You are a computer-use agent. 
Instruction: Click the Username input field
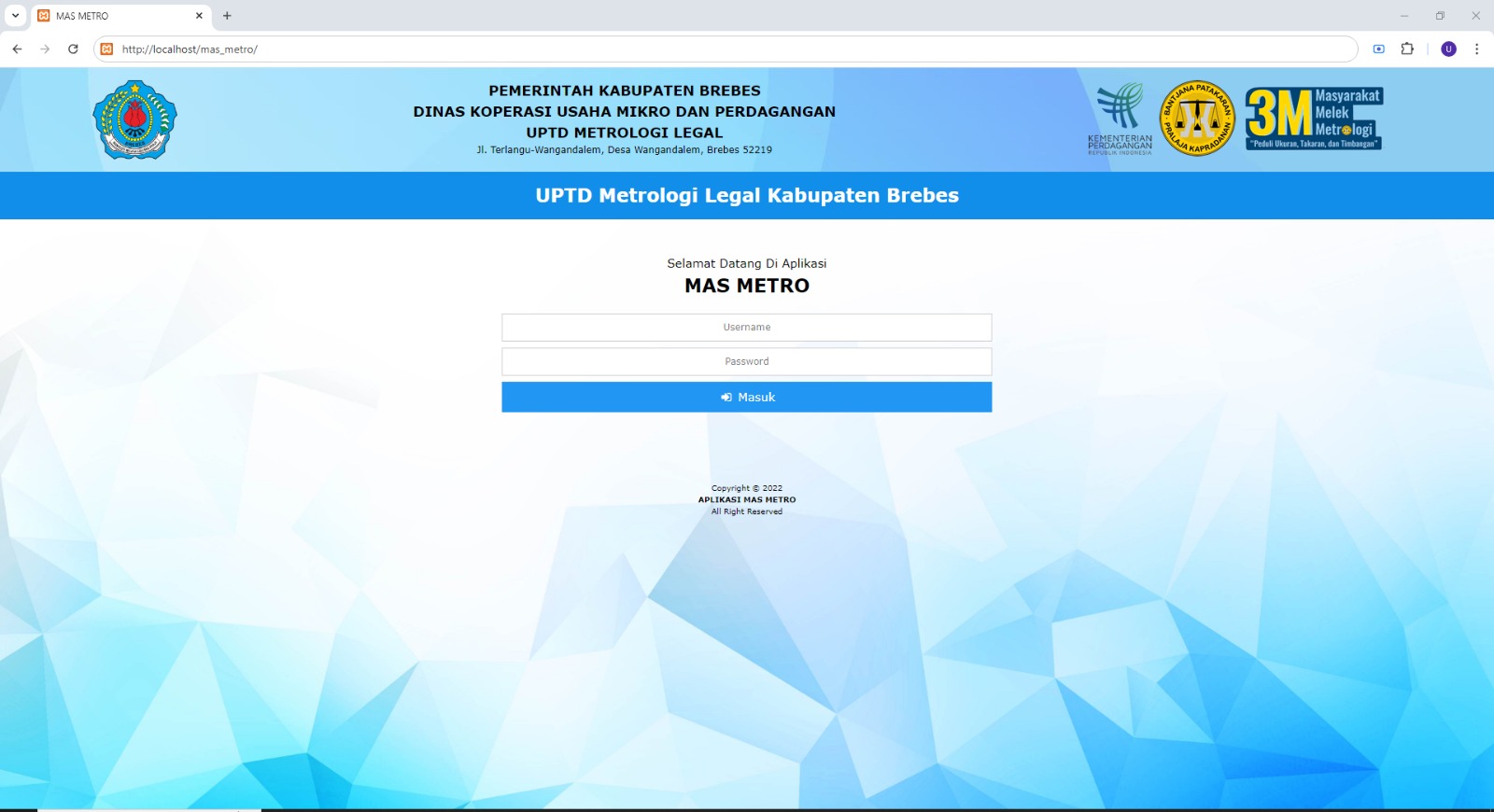pyautogui.click(x=746, y=328)
